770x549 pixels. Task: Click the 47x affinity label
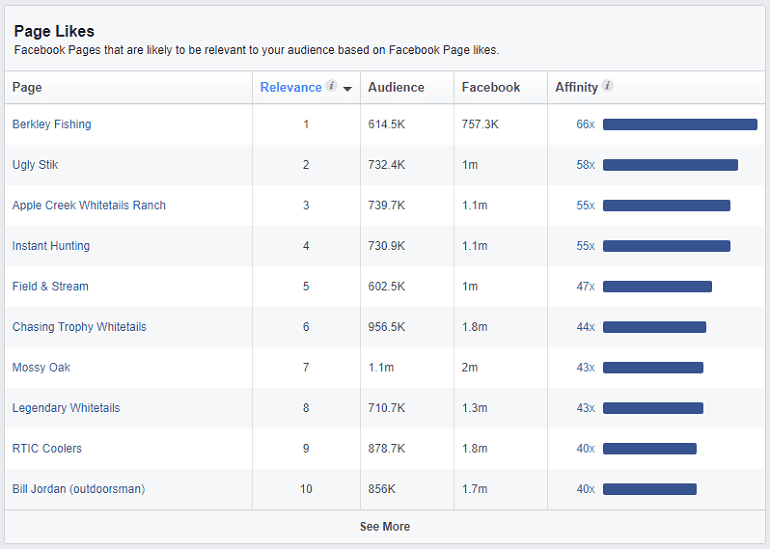tap(585, 286)
